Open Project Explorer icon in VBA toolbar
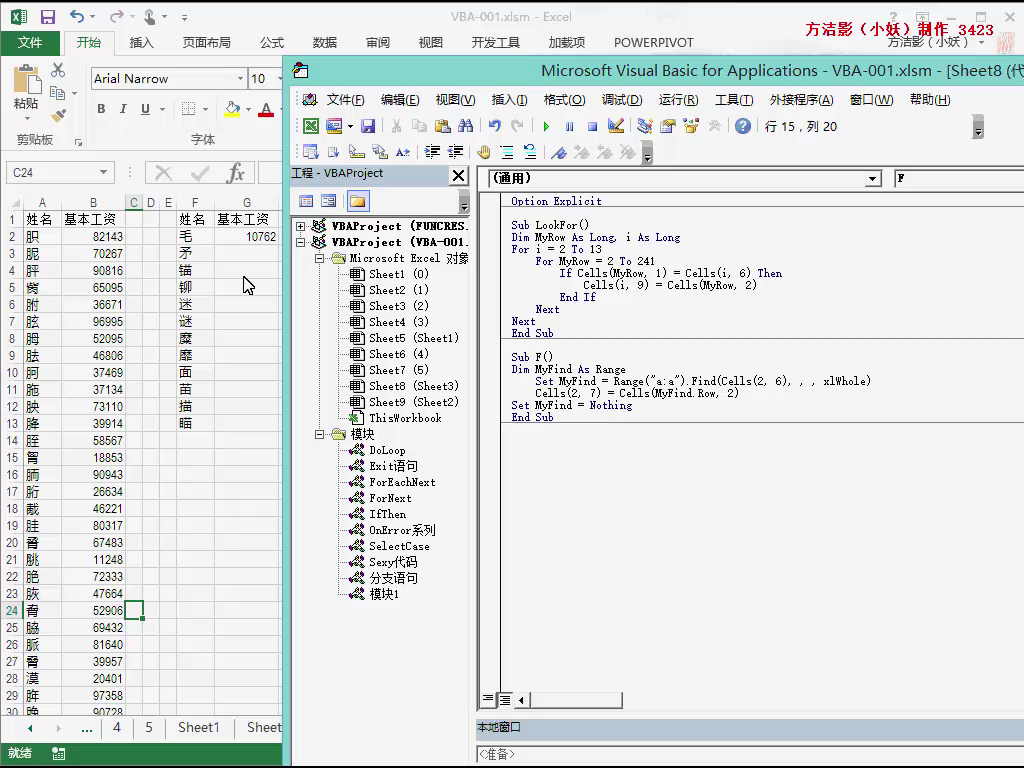The height and width of the screenshot is (768, 1024). (645, 126)
